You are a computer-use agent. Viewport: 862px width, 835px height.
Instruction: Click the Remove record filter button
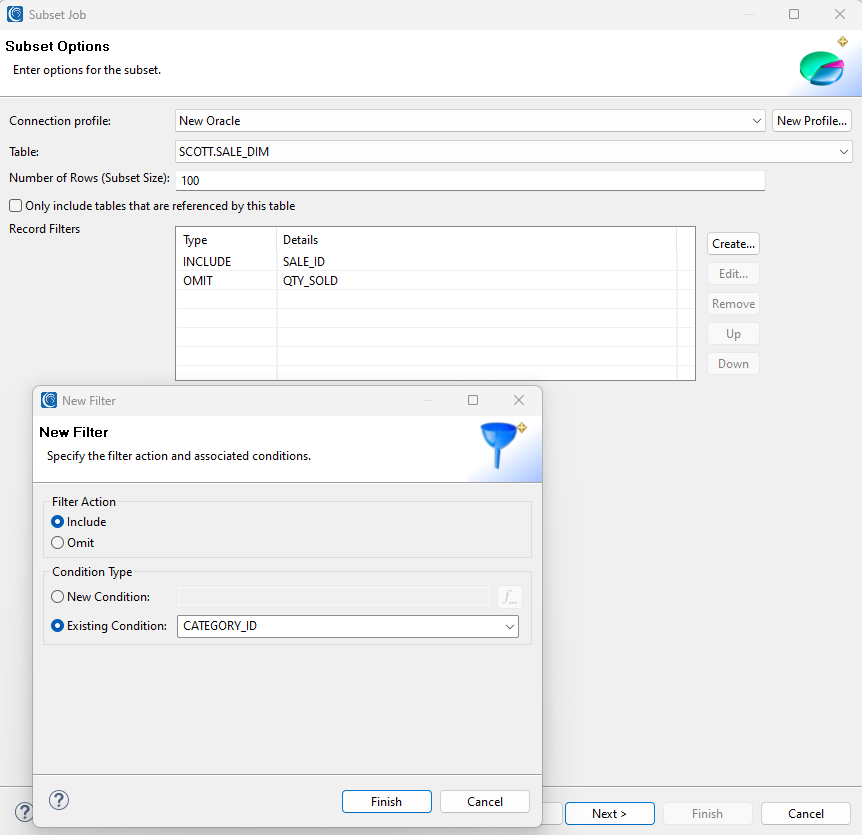733,304
